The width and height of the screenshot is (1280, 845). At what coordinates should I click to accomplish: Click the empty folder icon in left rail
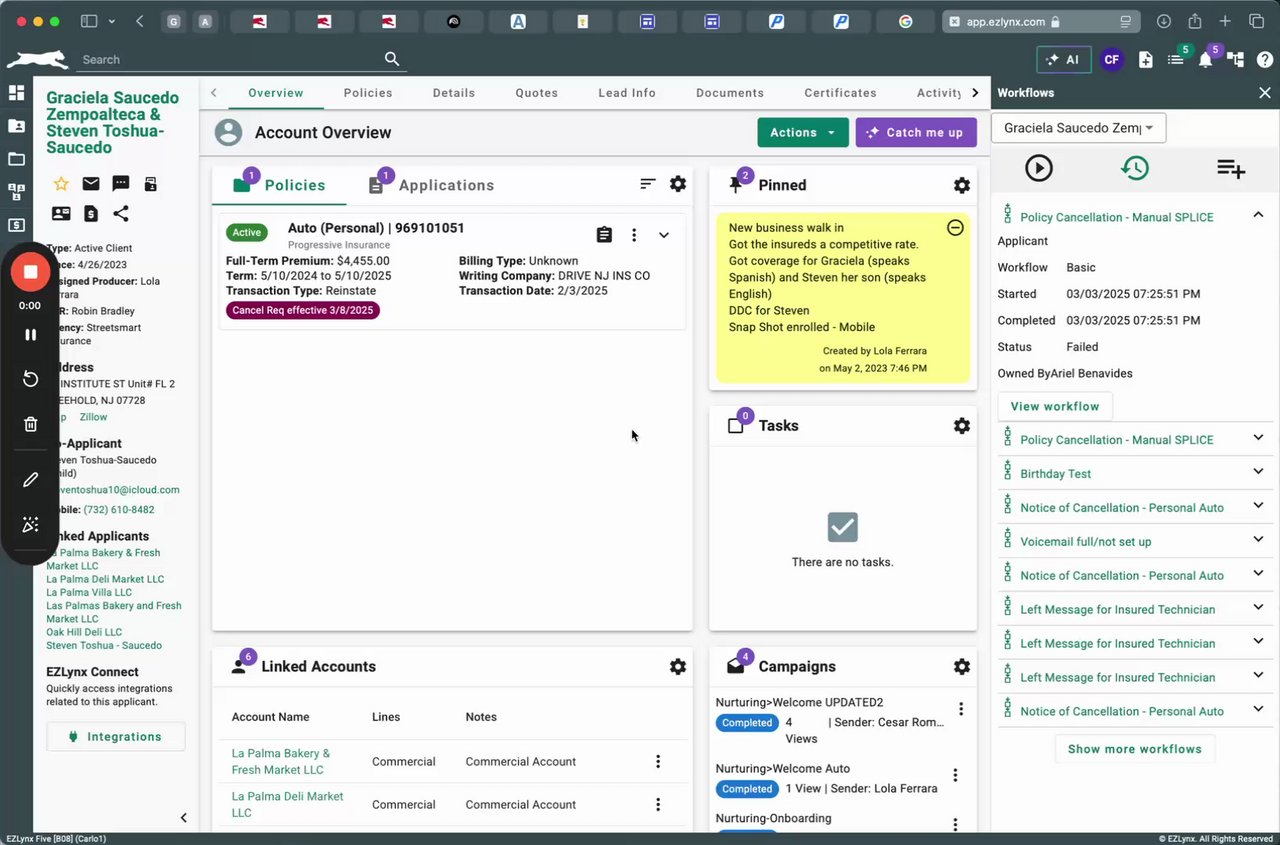click(x=16, y=159)
